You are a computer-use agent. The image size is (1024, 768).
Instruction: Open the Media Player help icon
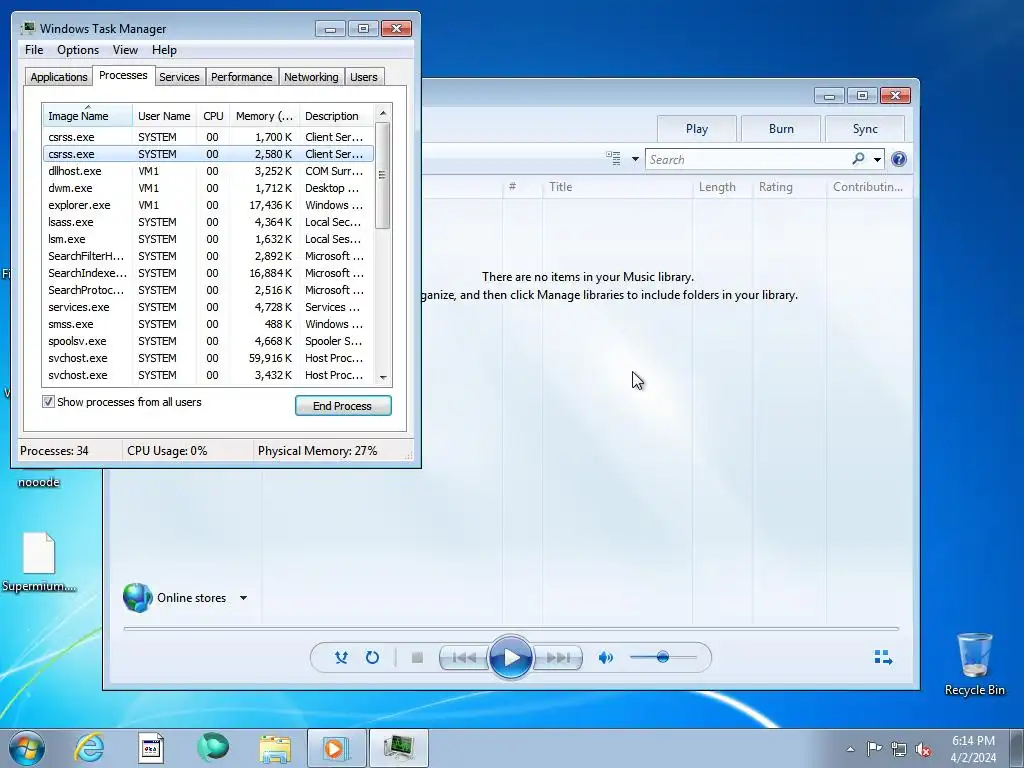[x=899, y=159]
